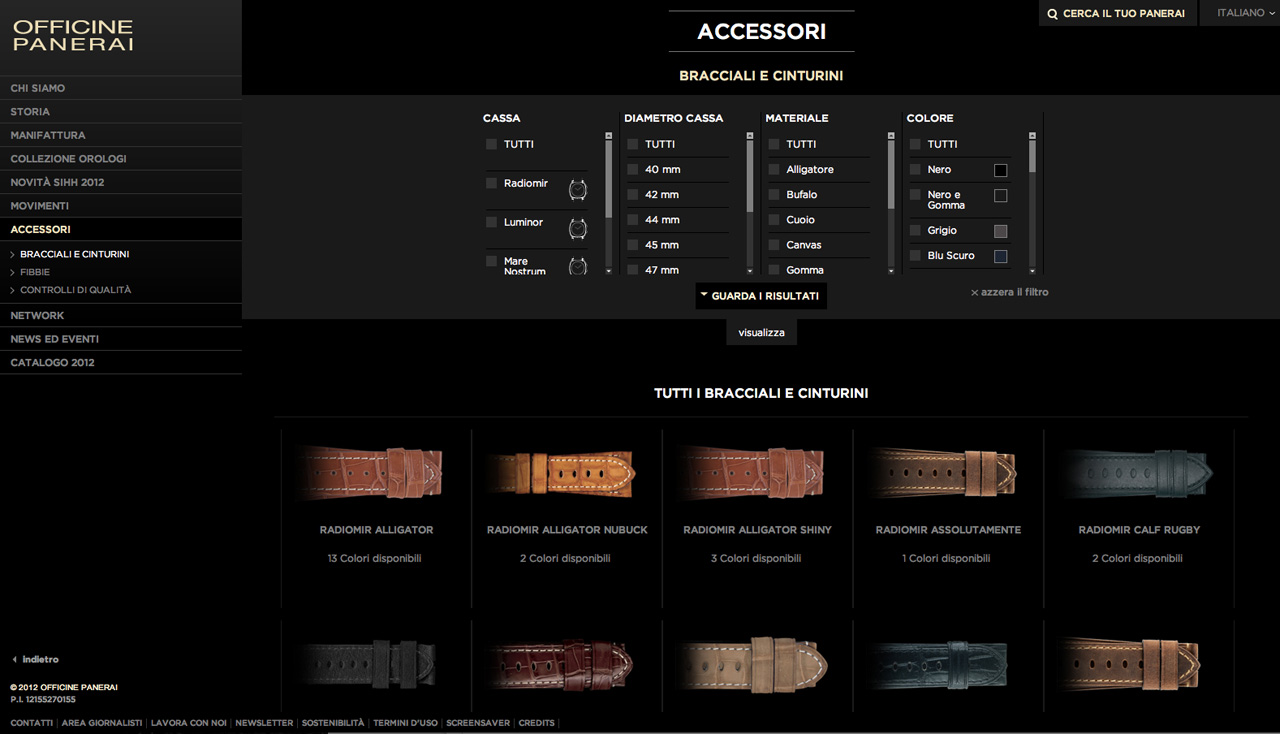Viewport: 1280px width, 734px height.
Task: Open the Movimenti menu item
Action: [x=121, y=206]
